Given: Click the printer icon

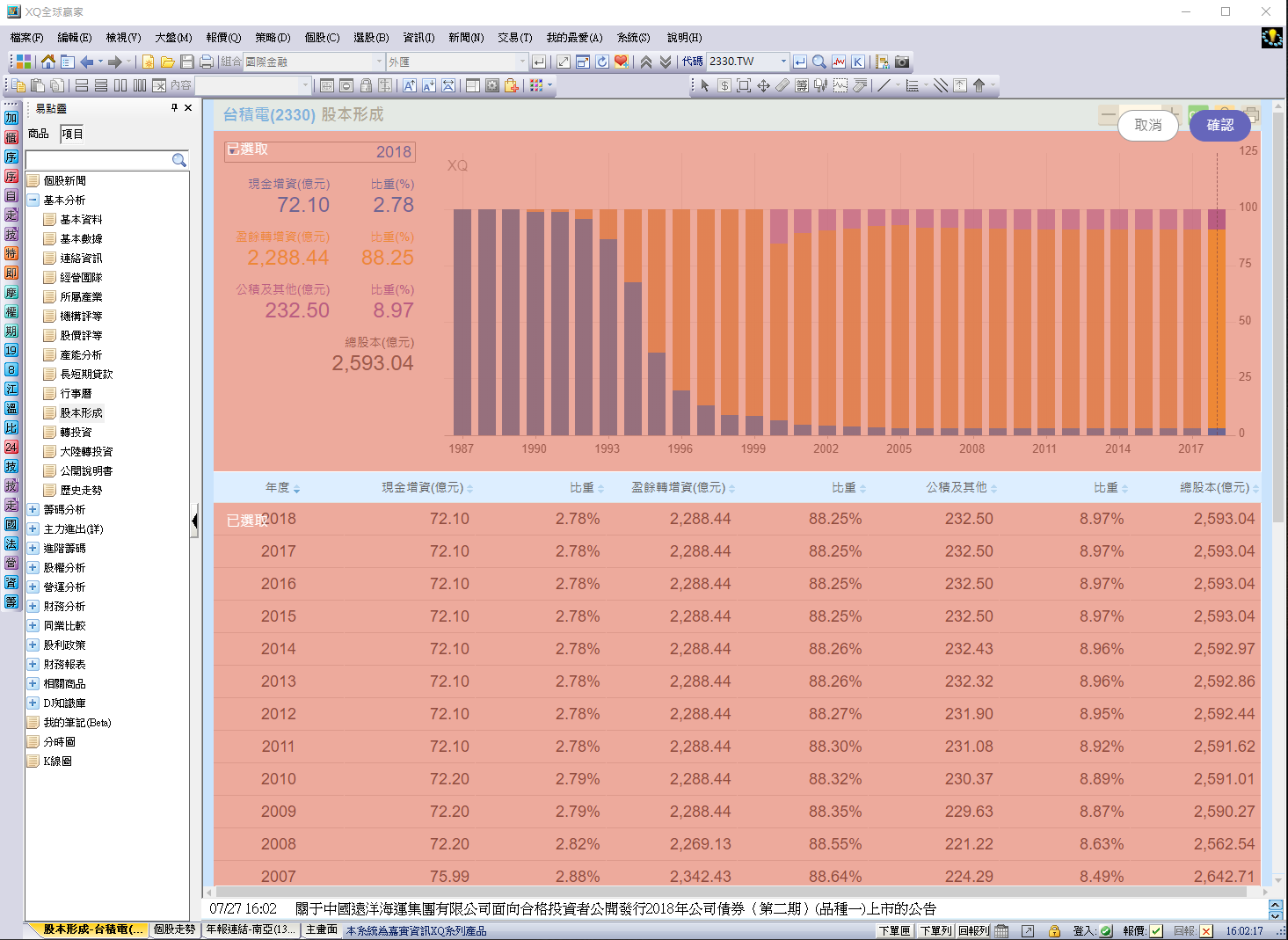Looking at the screenshot, I should (206, 62).
